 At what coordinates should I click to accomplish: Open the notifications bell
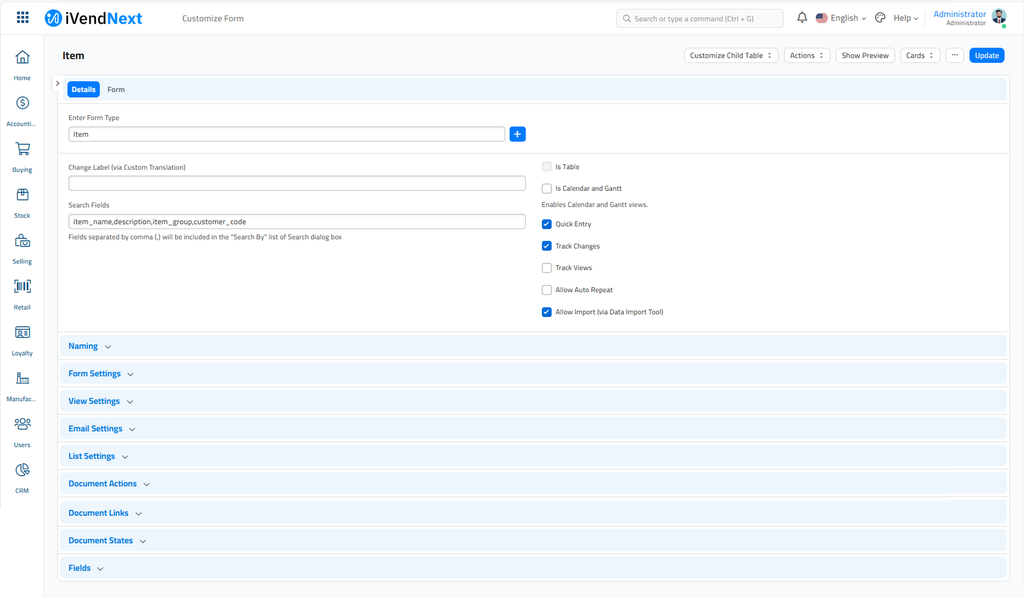pyautogui.click(x=801, y=17)
